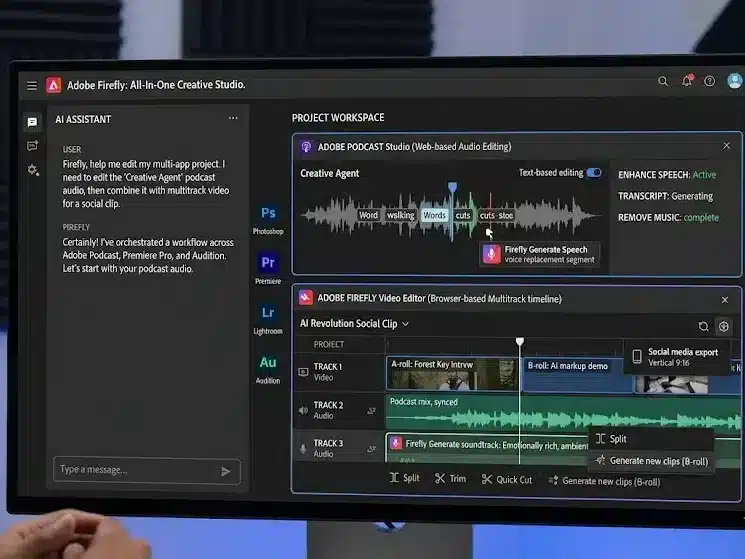Select the A-roll: Forest Key intrvw clip
Image resolution: width=745 pixels, height=559 pixels.
coord(452,373)
